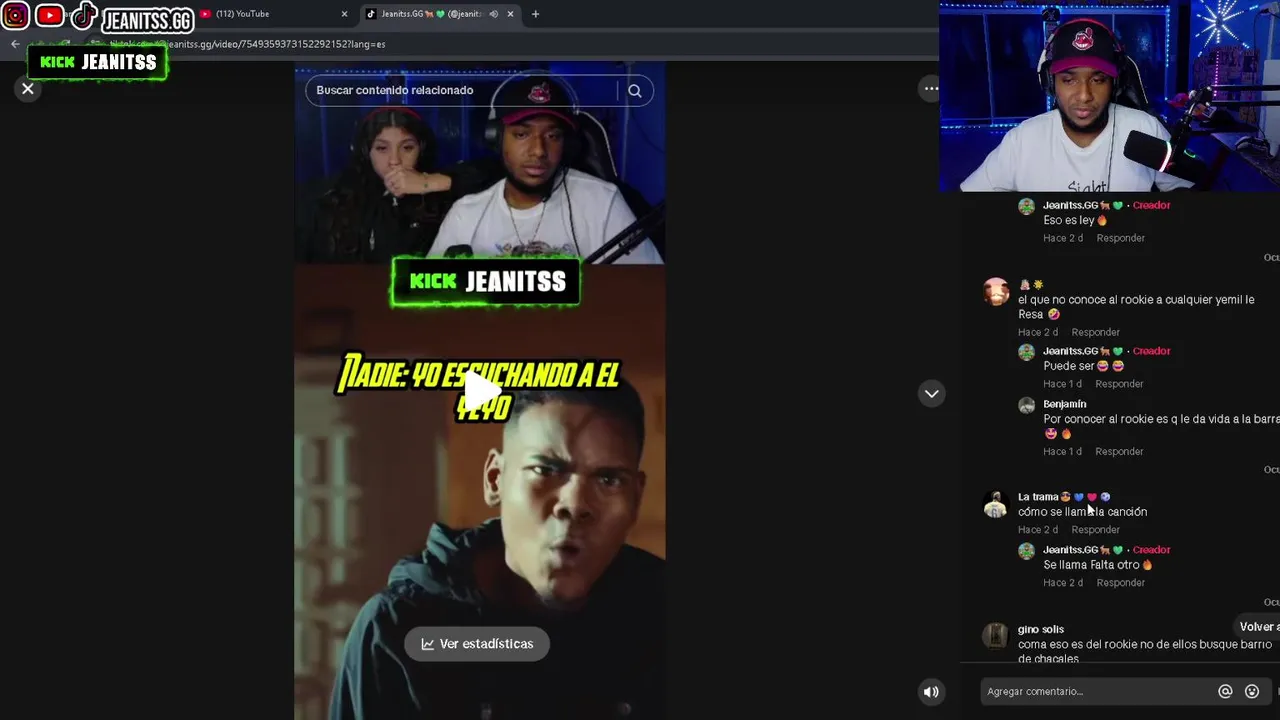1280x720 pixels.
Task: Reply to 'Eso es ley' comment
Action: pos(1120,238)
